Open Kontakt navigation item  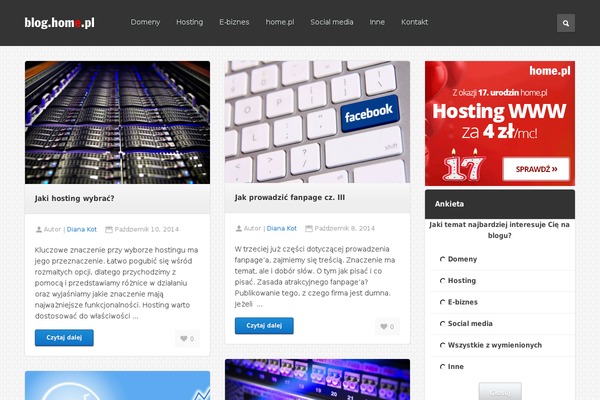click(414, 22)
